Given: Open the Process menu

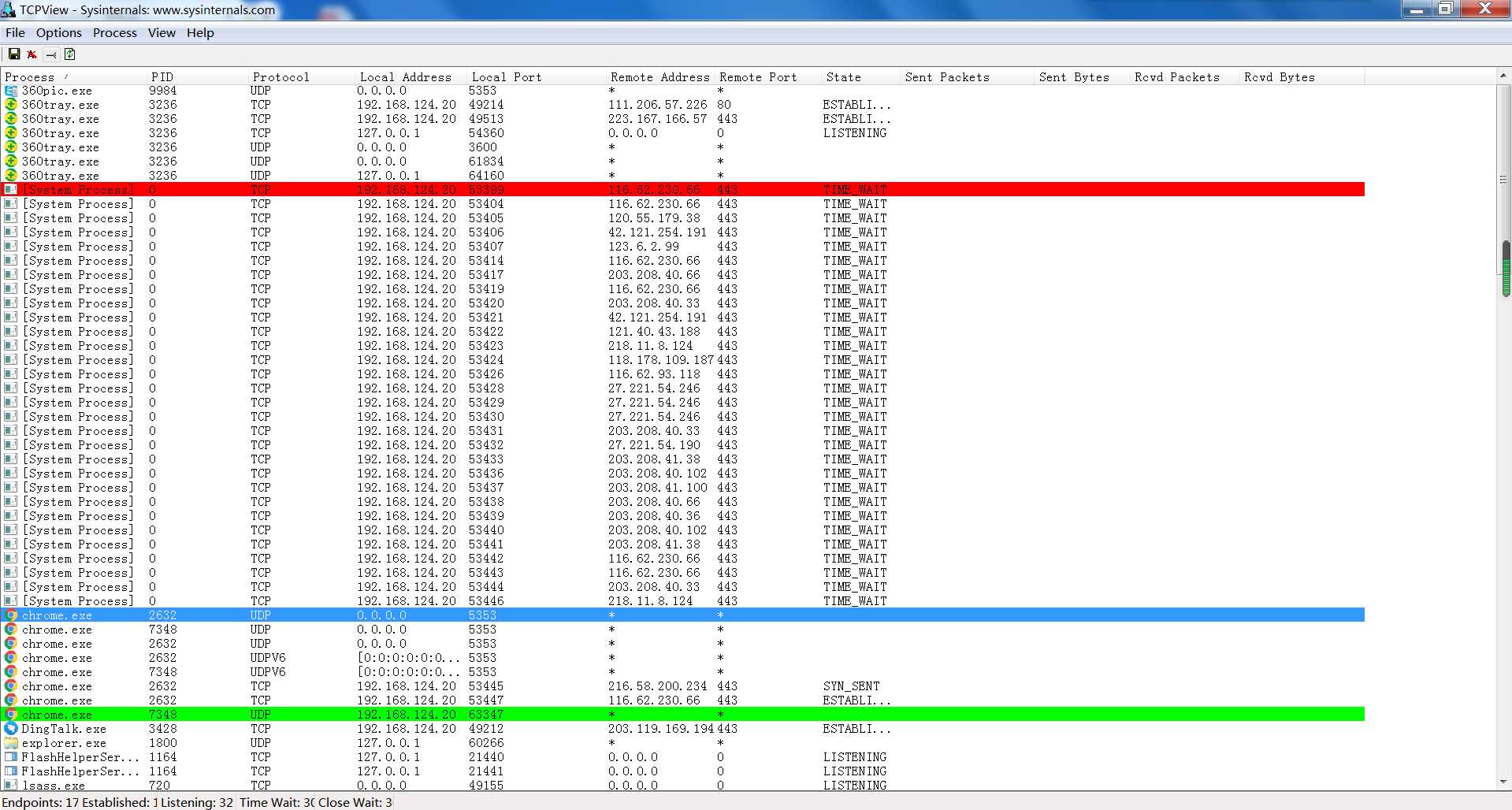Looking at the screenshot, I should 114,33.
